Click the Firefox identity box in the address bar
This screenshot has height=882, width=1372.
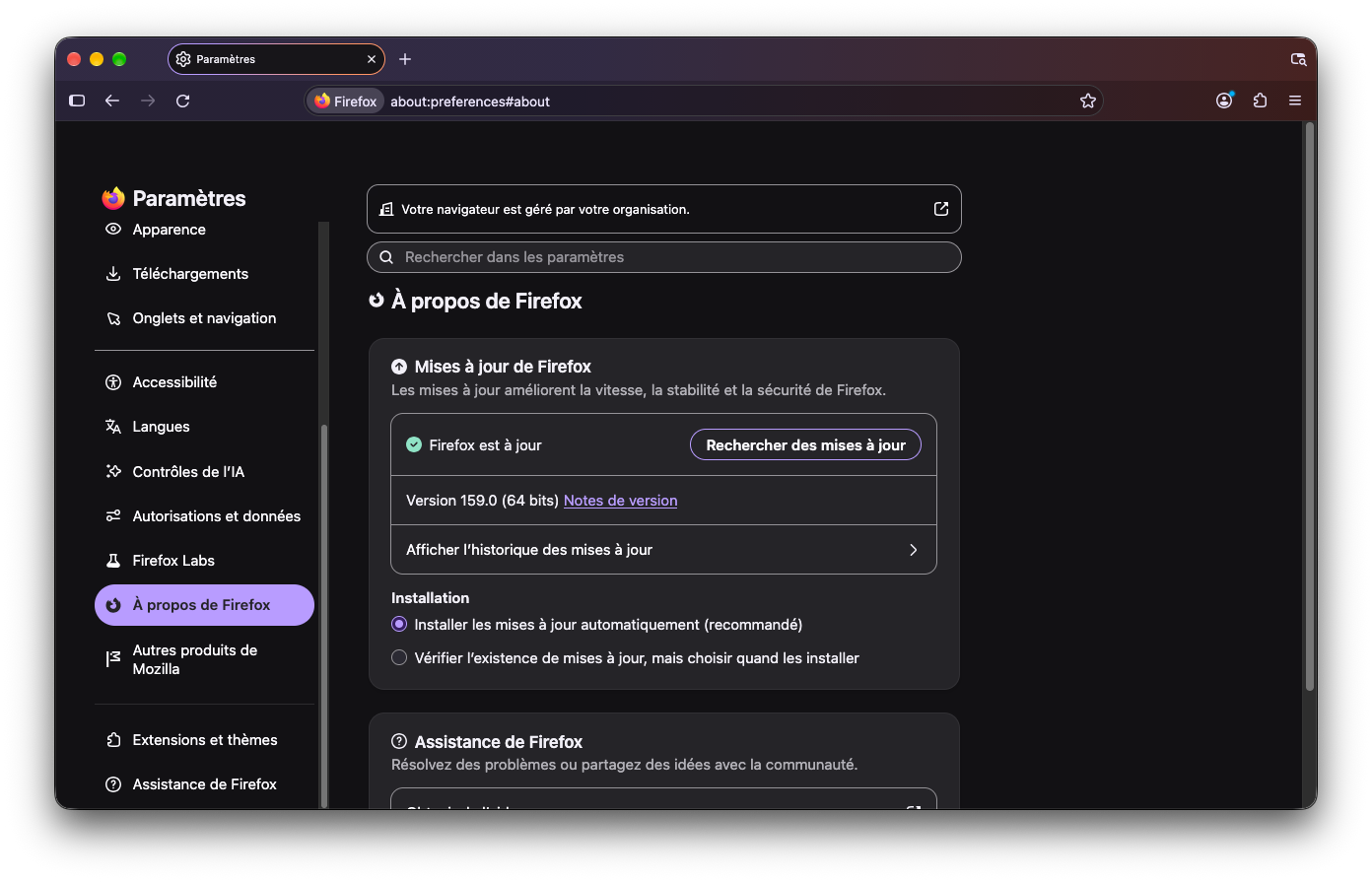(346, 102)
